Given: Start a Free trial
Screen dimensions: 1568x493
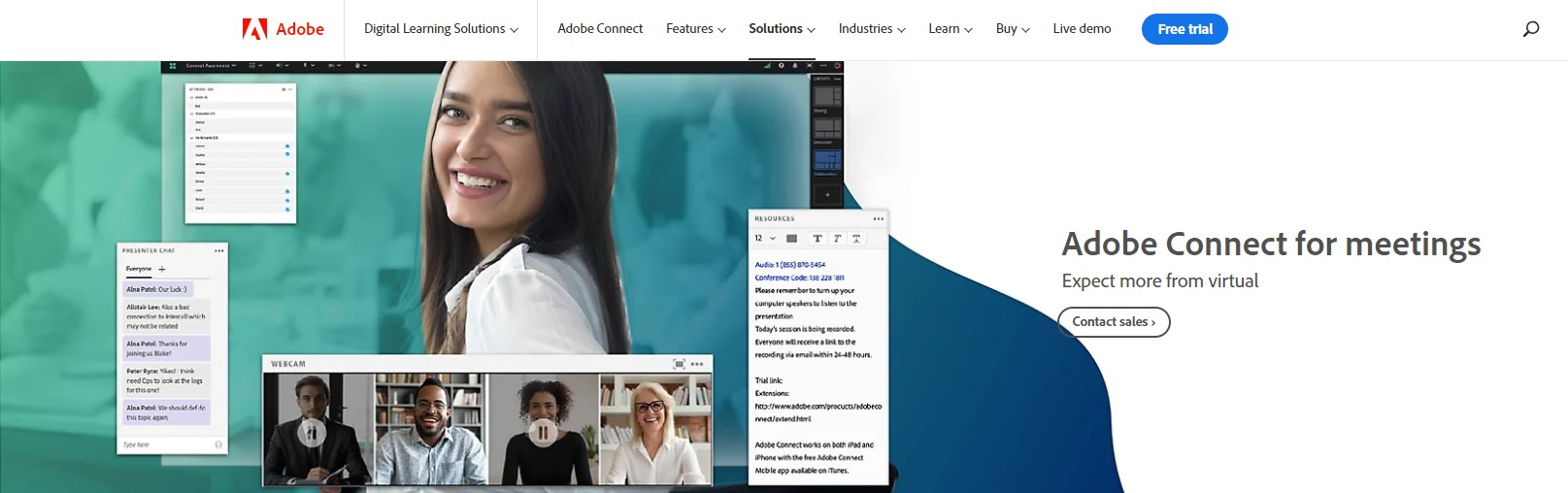Looking at the screenshot, I should pos(1184,29).
